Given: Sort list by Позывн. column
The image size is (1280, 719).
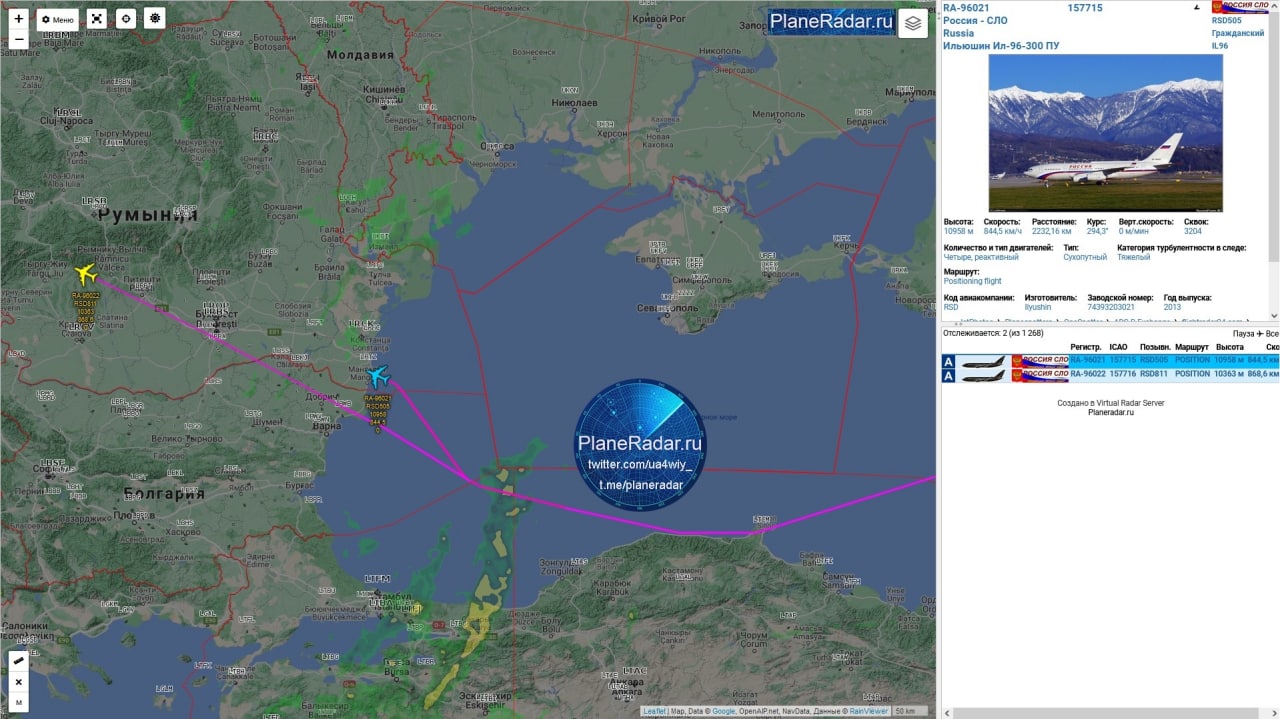Looking at the screenshot, I should point(1155,347).
